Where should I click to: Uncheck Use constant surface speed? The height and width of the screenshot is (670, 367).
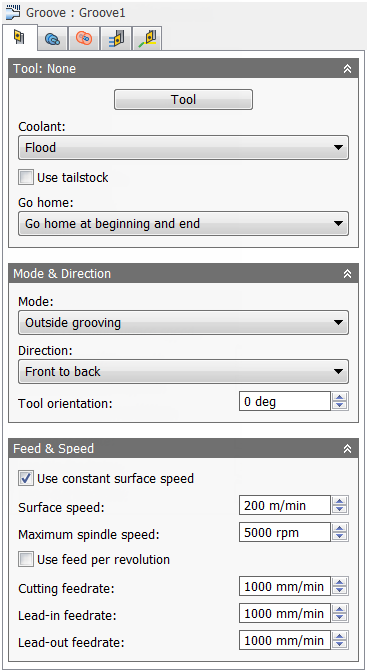coord(26,478)
